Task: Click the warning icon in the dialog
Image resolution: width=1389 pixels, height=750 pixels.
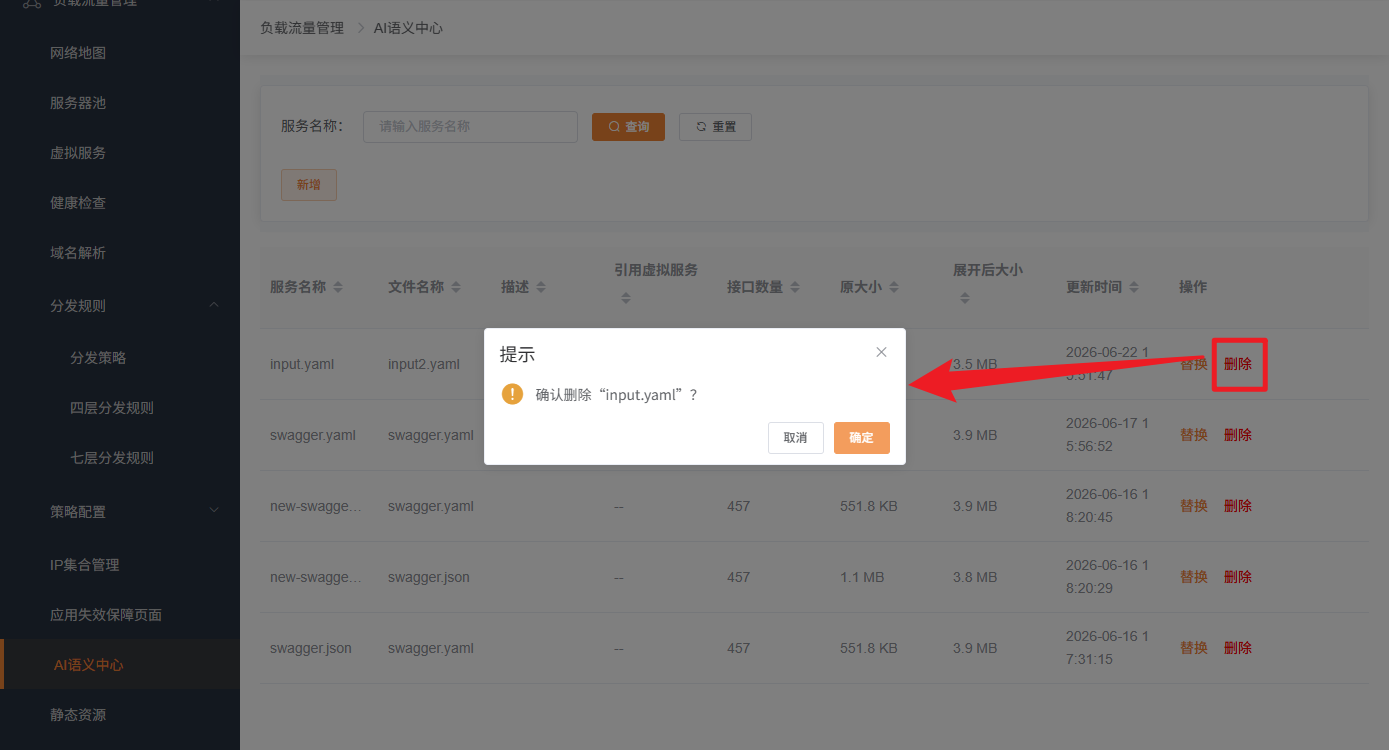Action: pos(512,394)
